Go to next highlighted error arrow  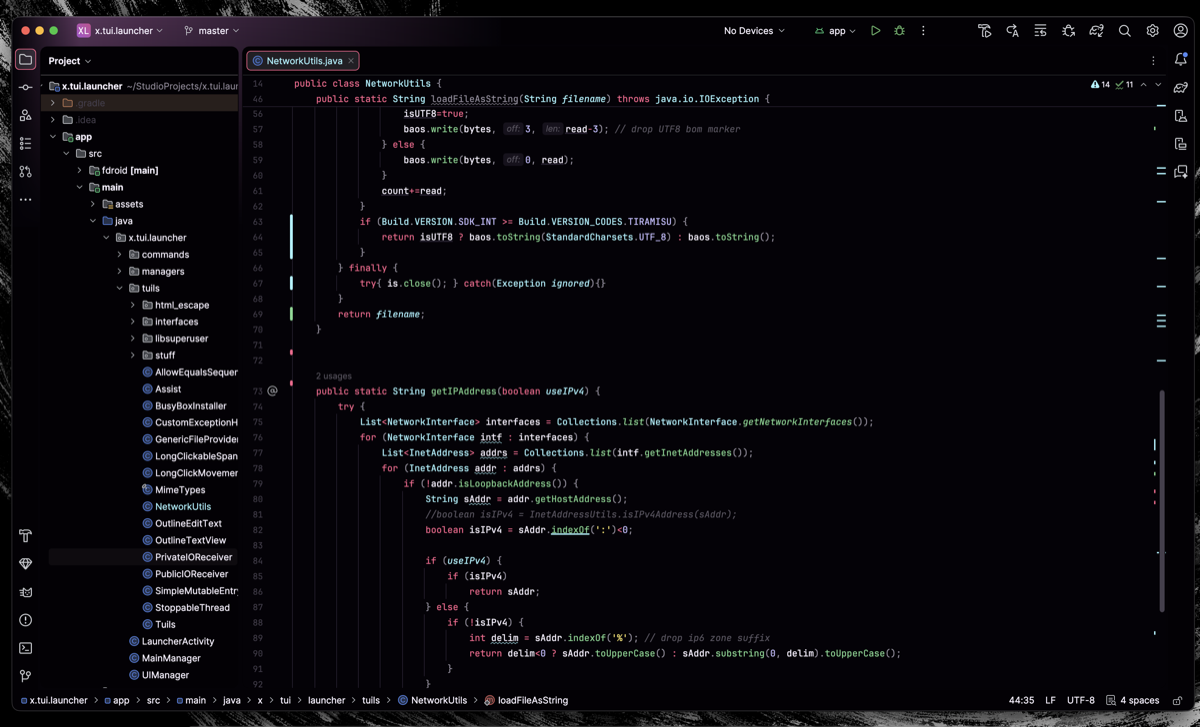1158,85
